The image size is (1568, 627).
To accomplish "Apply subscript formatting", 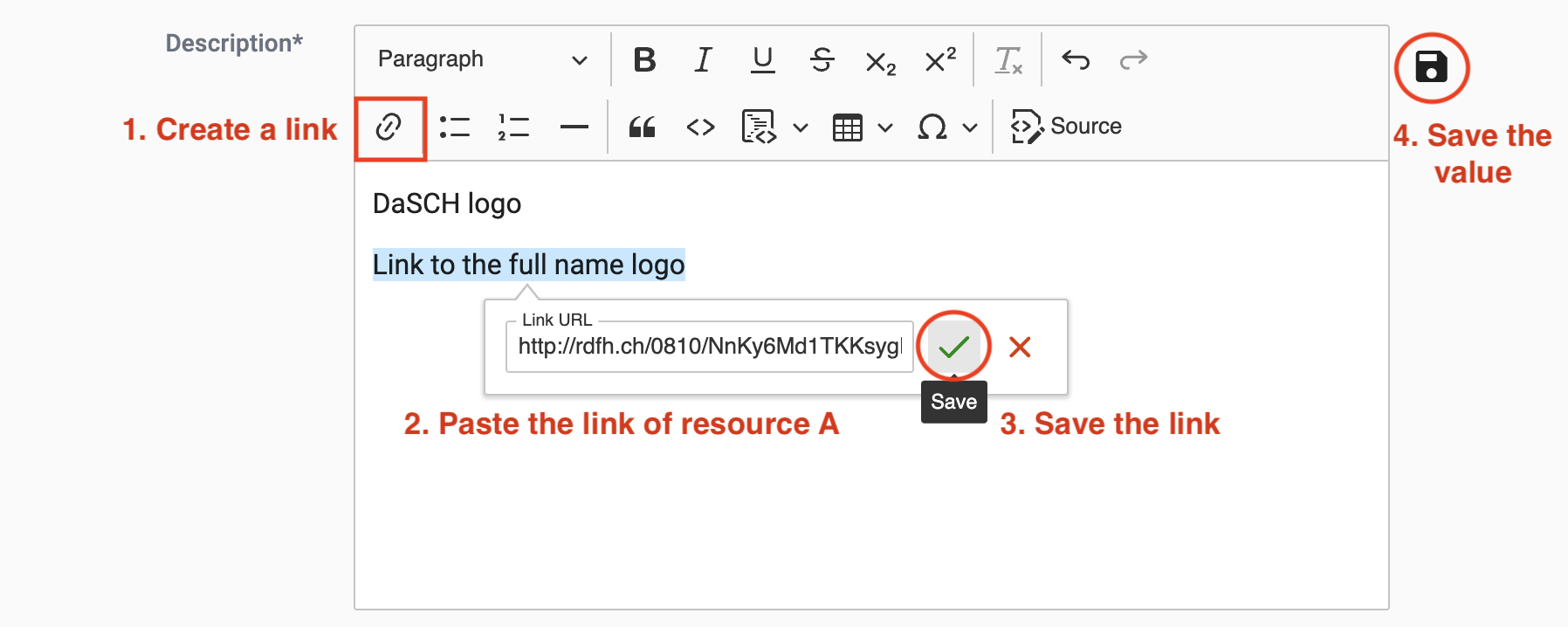I will click(x=880, y=62).
